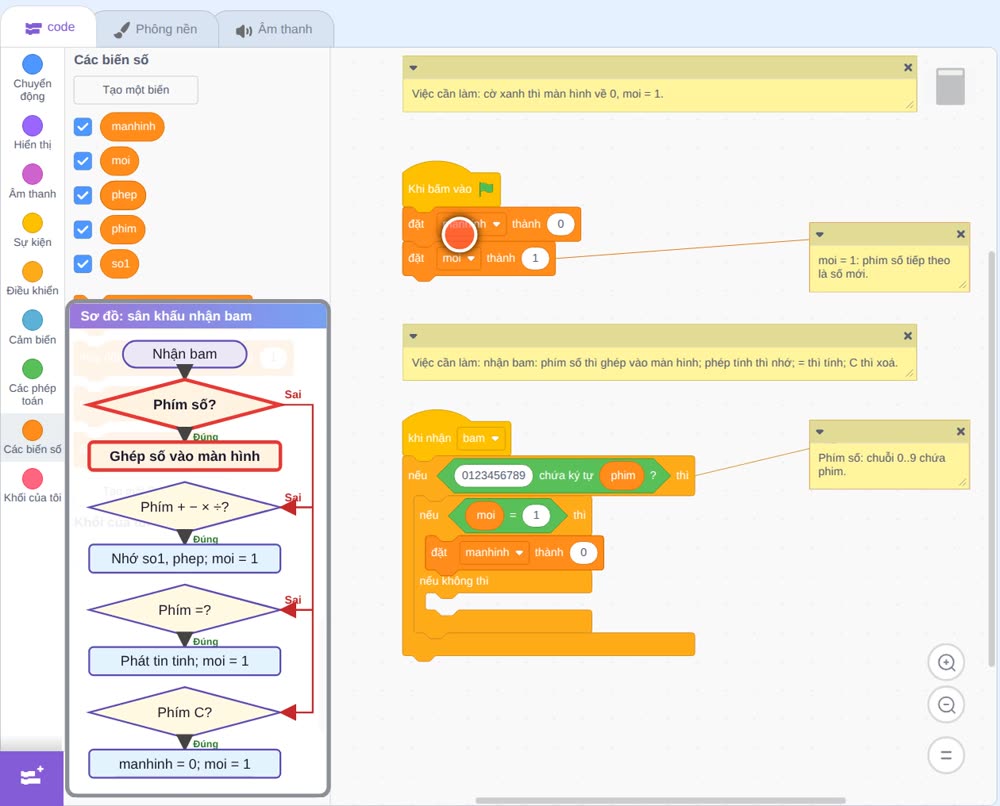
Task: Collapse the "moi = 1" comment
Action: click(820, 234)
